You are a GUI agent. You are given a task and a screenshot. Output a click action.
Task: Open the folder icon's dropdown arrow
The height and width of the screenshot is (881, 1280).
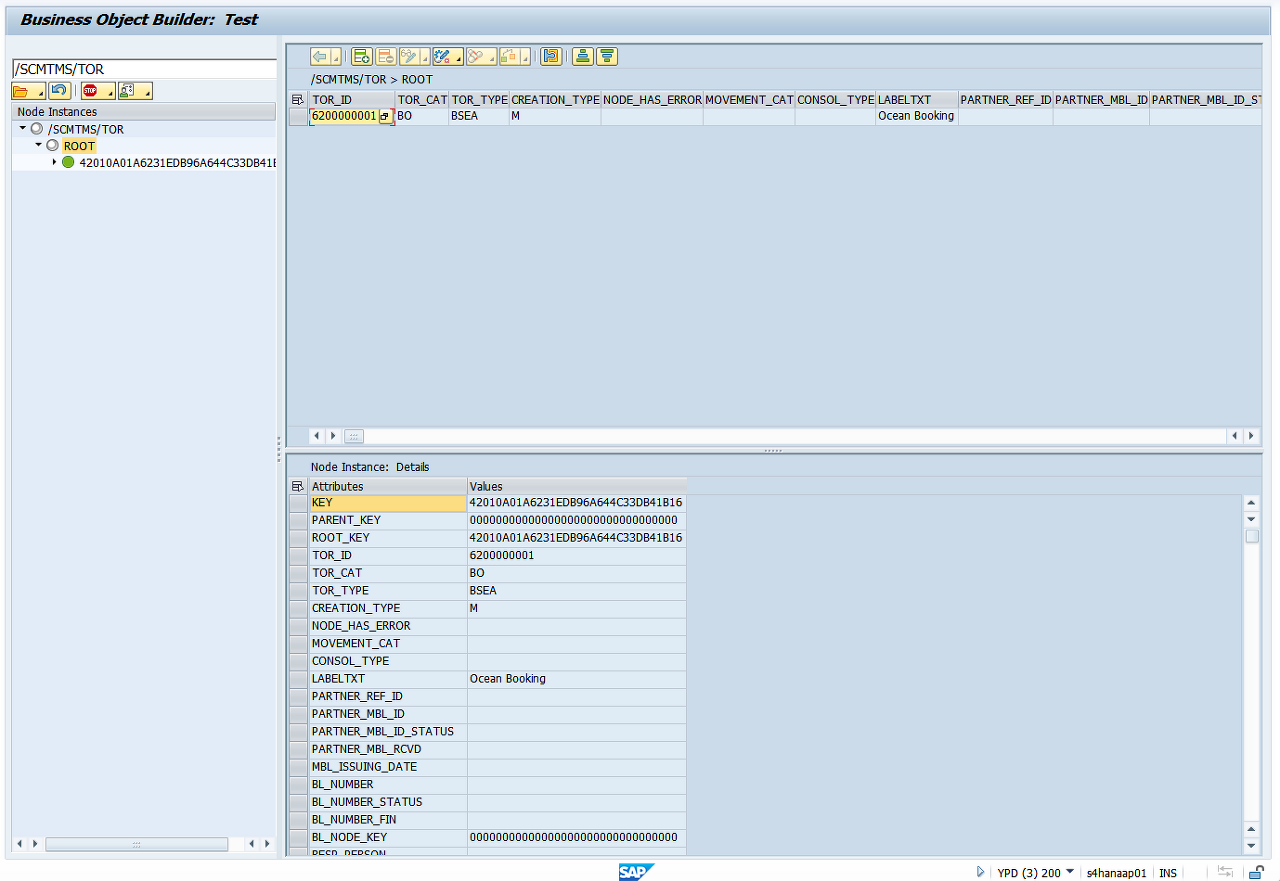pyautogui.click(x=41, y=94)
